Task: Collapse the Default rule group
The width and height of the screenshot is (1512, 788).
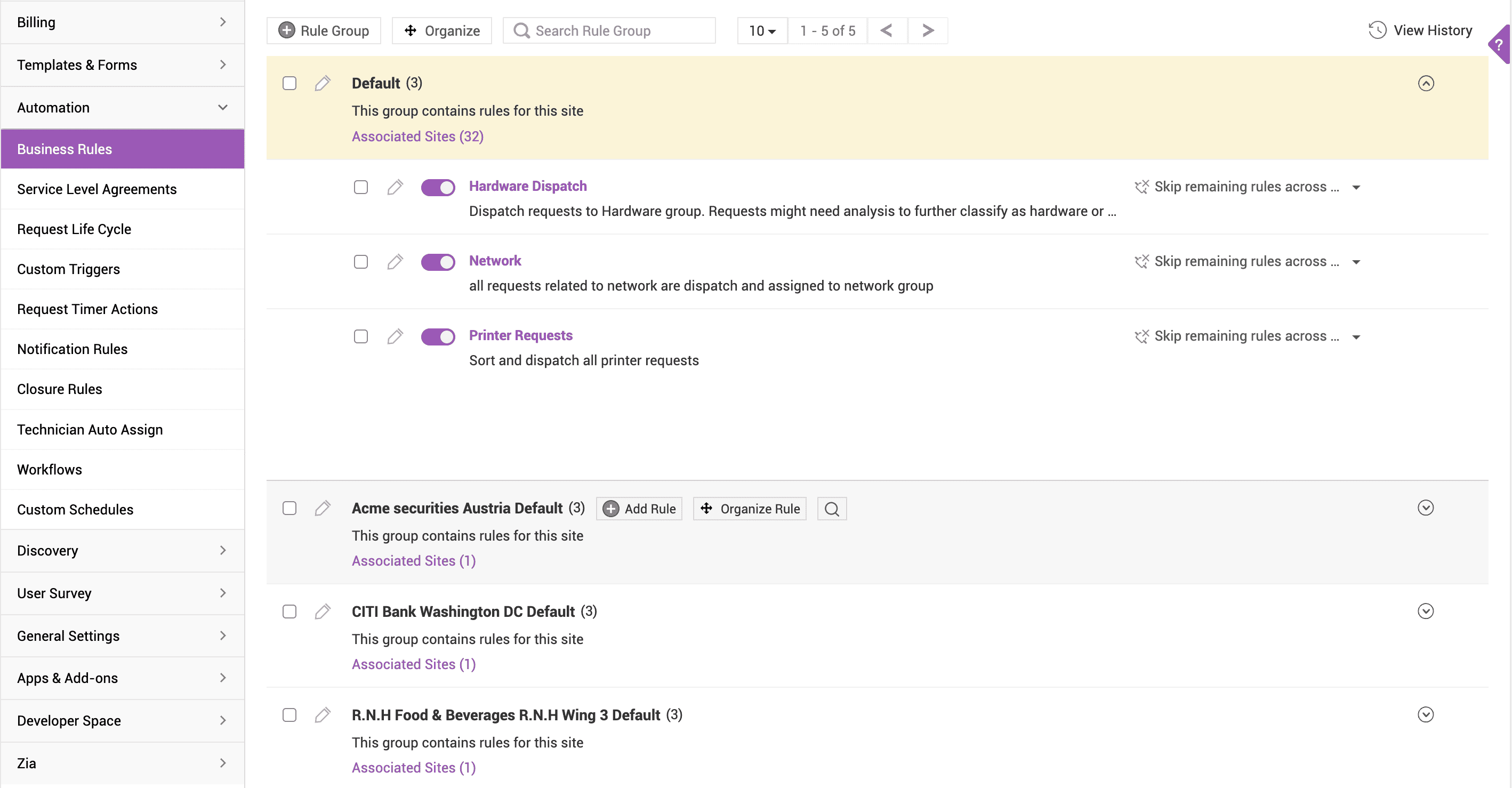Action: click(x=1425, y=83)
